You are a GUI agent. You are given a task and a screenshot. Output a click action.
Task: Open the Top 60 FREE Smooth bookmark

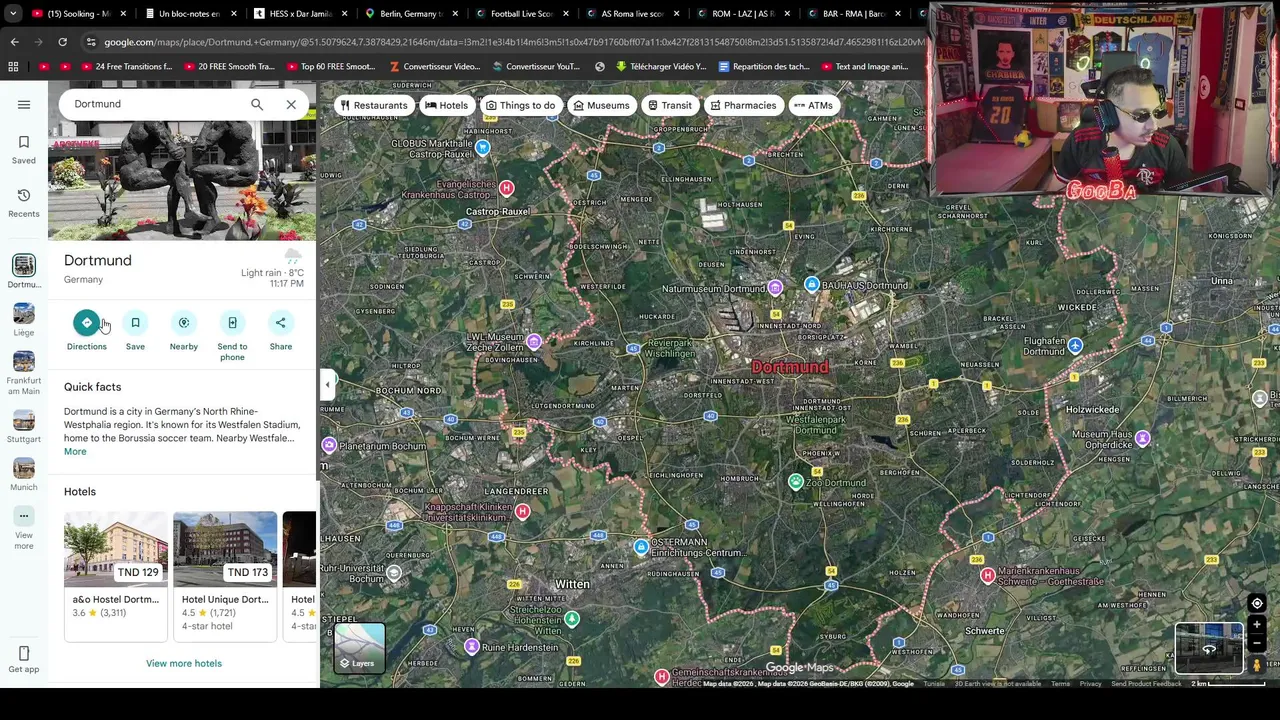(330, 67)
